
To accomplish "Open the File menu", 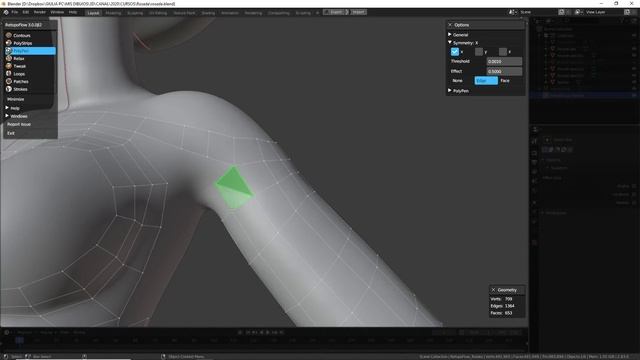I will 15,12.
